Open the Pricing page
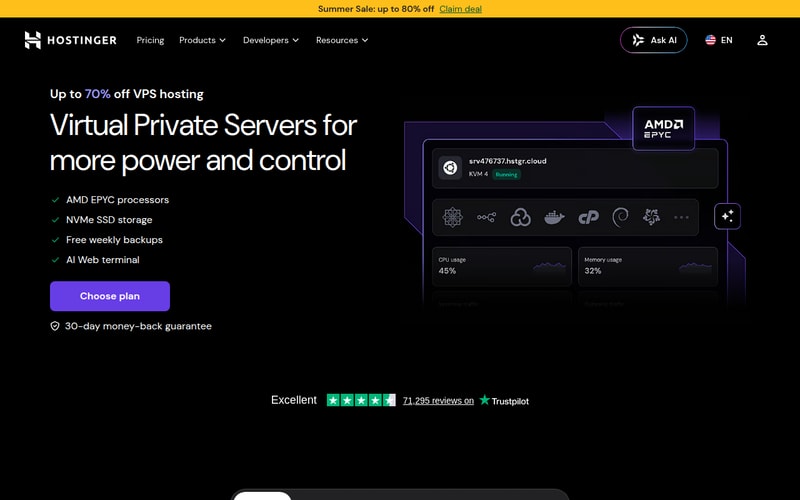Viewport: 800px width, 500px height. 150,40
